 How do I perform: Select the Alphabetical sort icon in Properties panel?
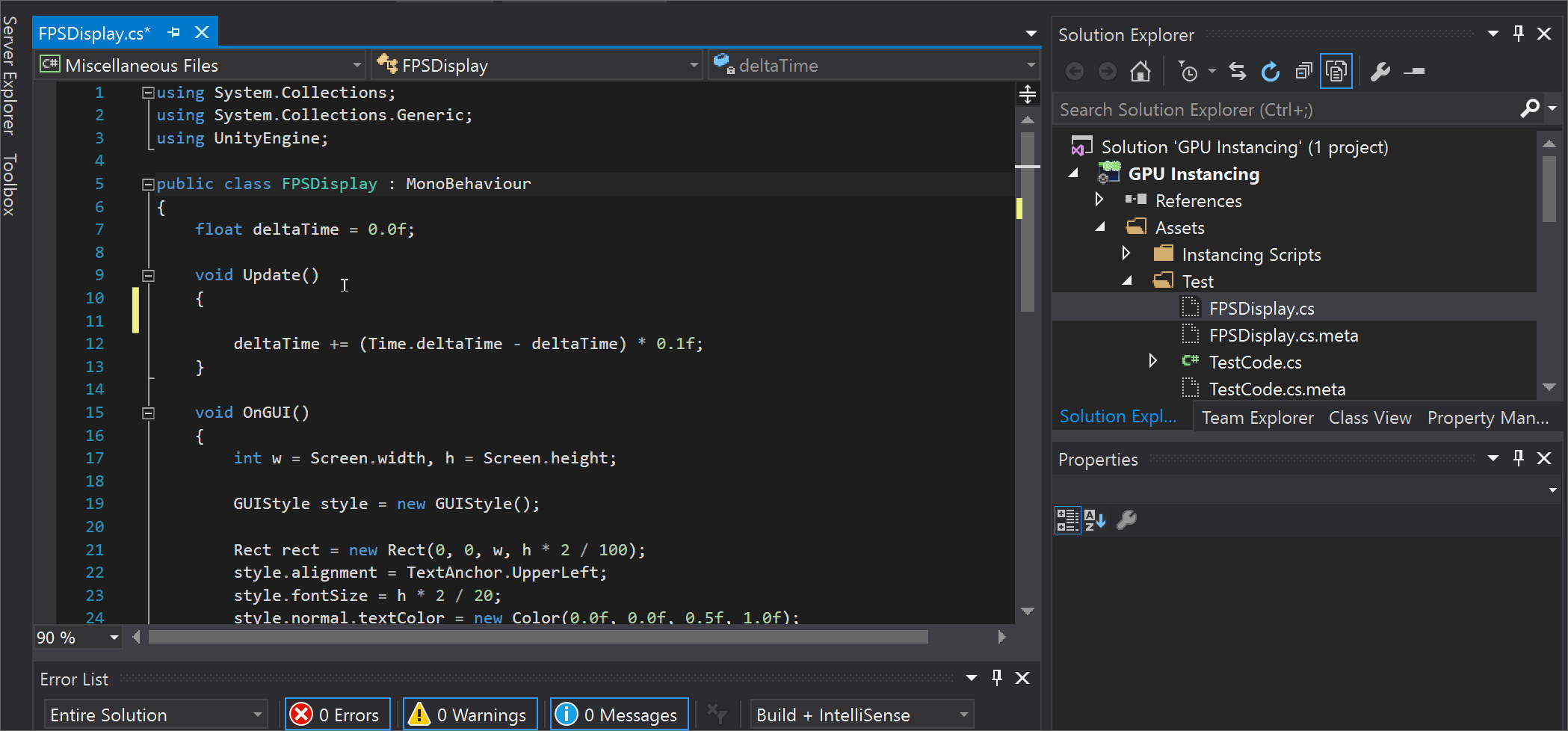pos(1096,520)
